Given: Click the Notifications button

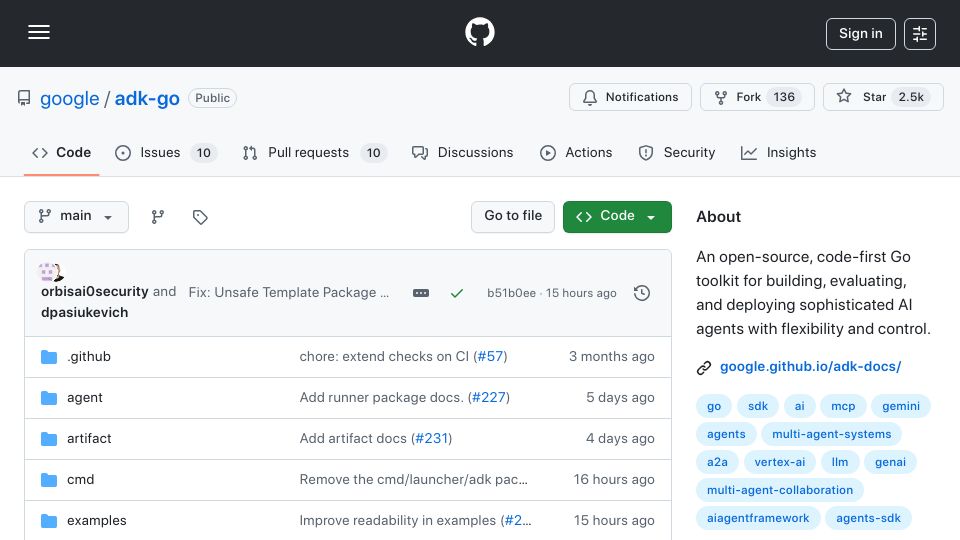Looking at the screenshot, I should (x=630, y=97).
